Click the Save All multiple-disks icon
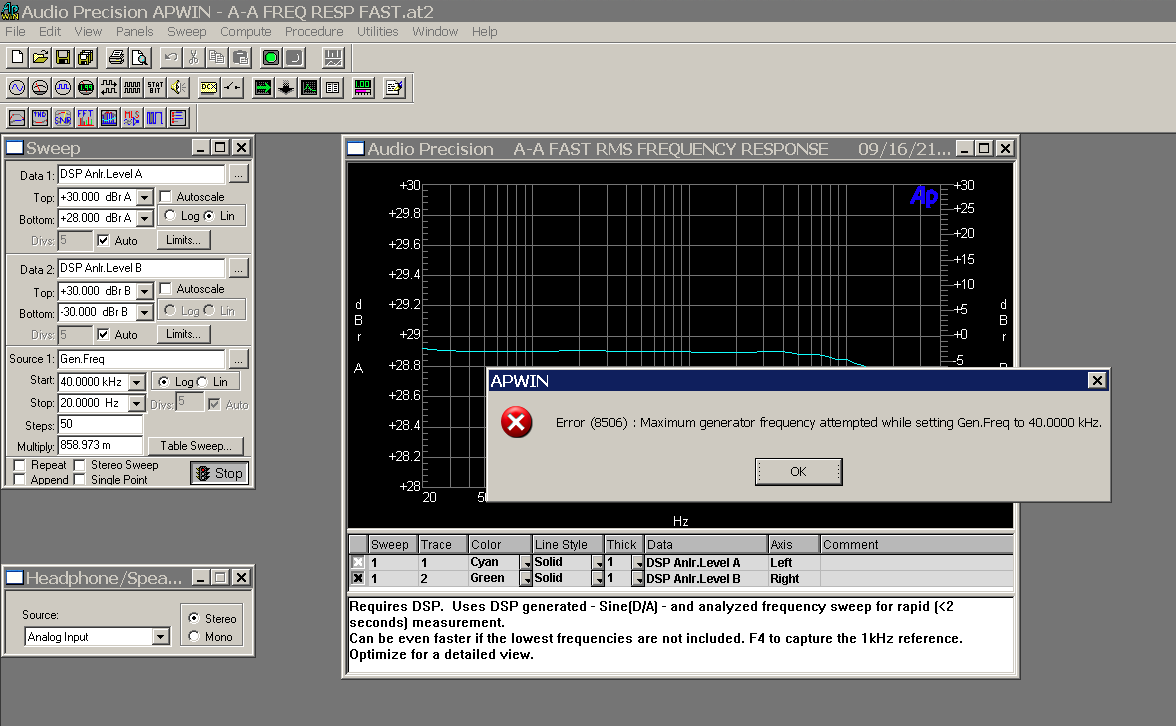 pos(86,58)
